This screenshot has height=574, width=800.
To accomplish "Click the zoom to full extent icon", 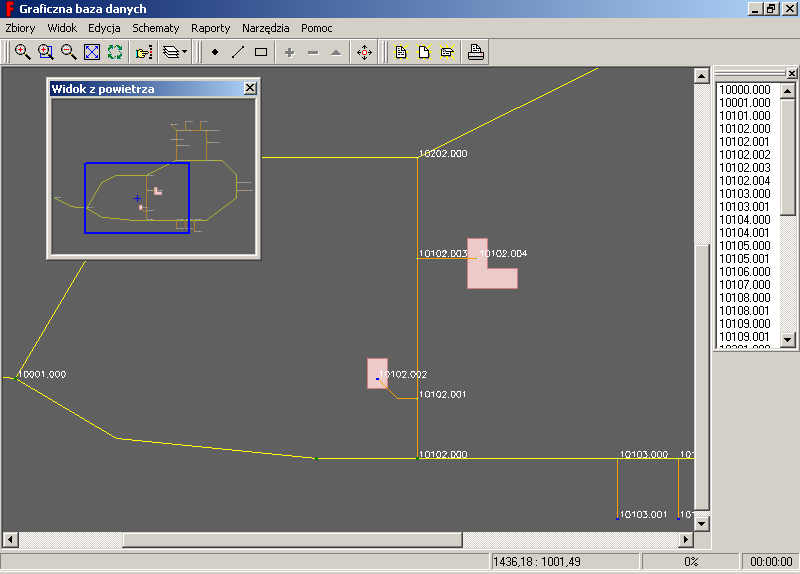I will click(91, 52).
